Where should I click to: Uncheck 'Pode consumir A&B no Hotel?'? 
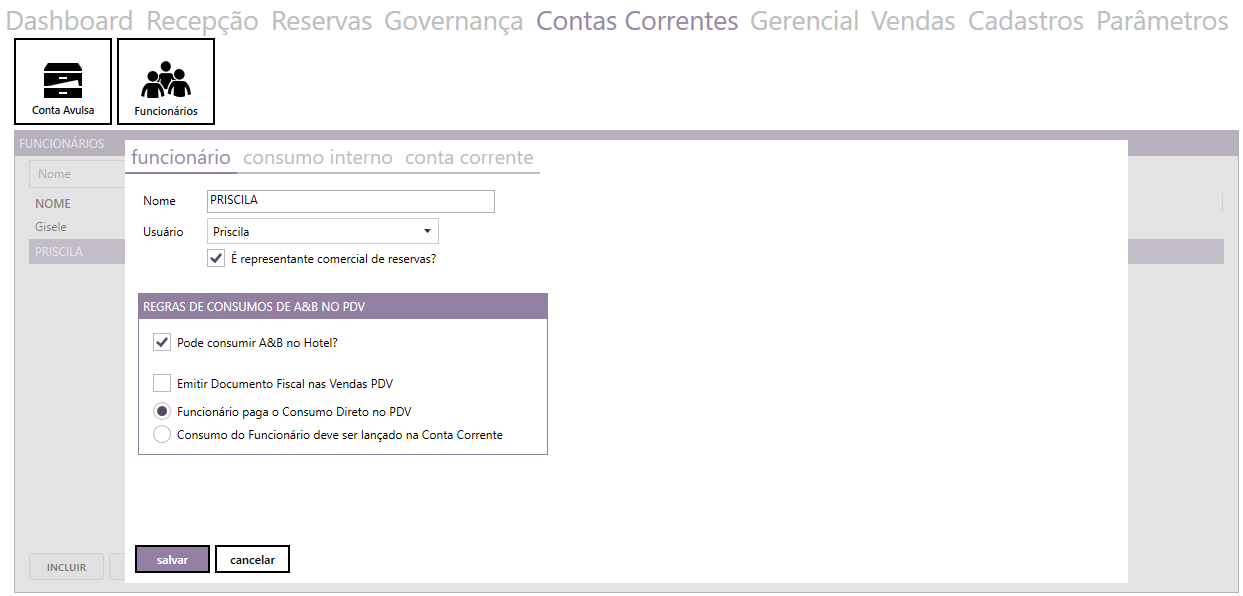[x=162, y=343]
